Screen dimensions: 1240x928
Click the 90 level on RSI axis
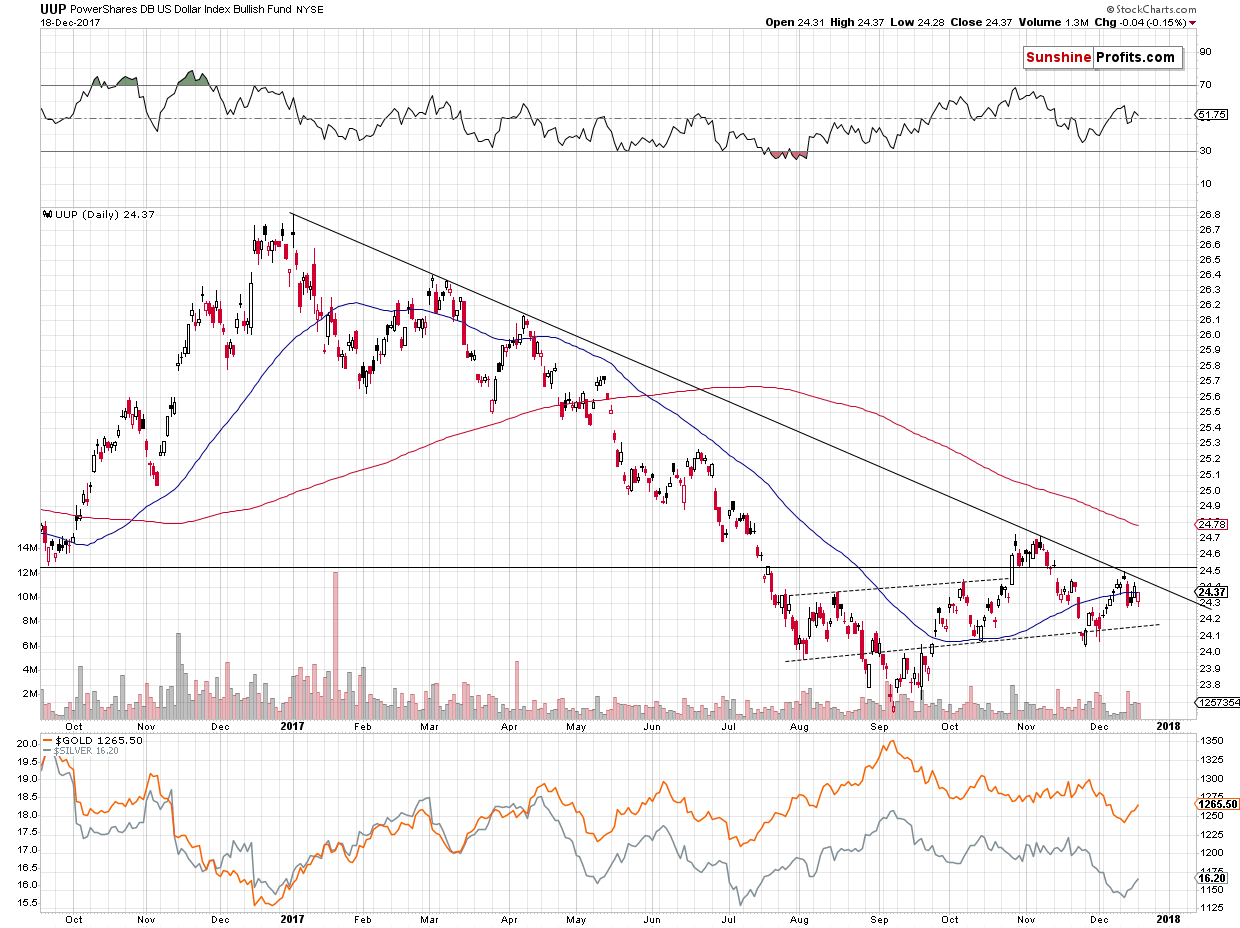coord(1205,52)
